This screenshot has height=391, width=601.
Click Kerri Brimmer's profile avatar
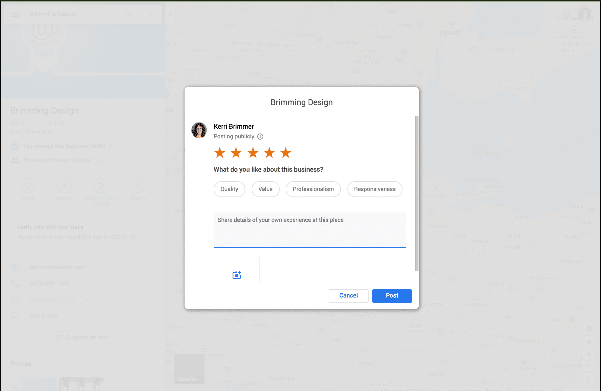pos(199,130)
